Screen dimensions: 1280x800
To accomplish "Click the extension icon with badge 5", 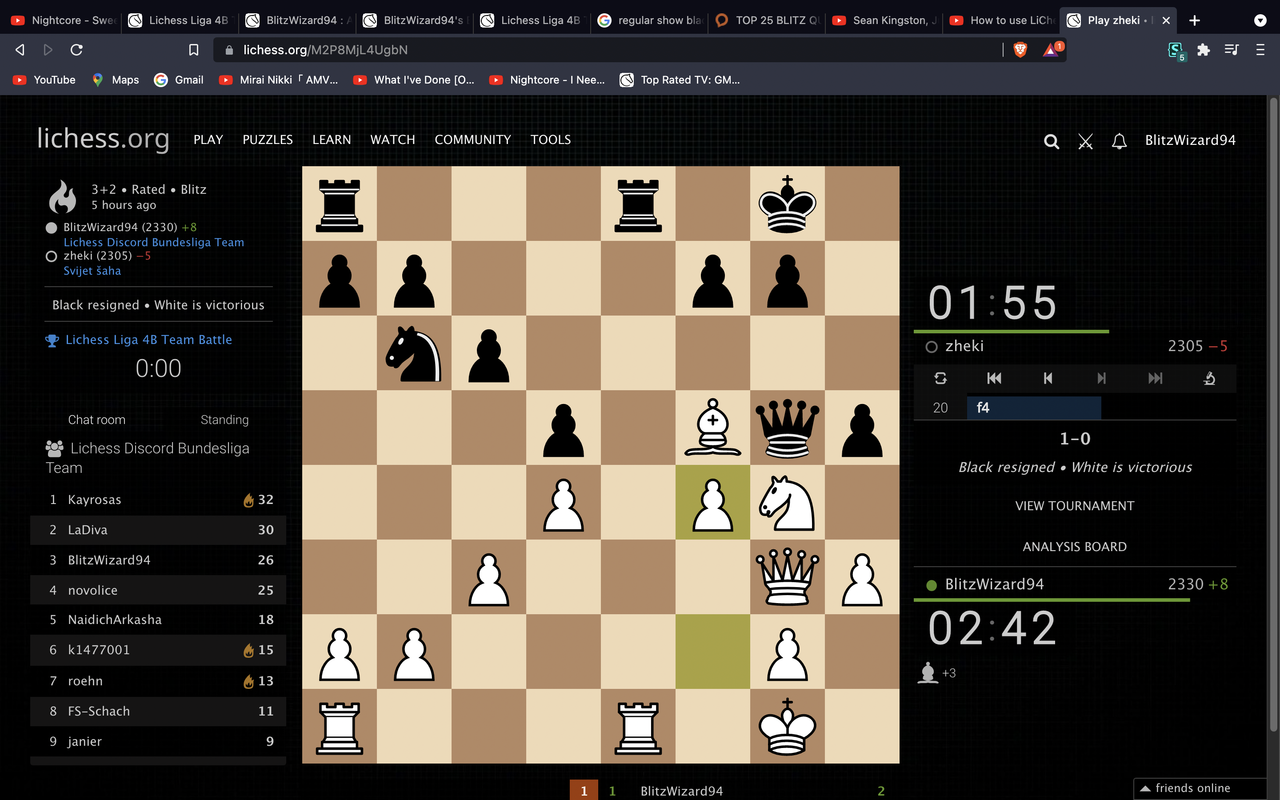I will [x=1177, y=50].
